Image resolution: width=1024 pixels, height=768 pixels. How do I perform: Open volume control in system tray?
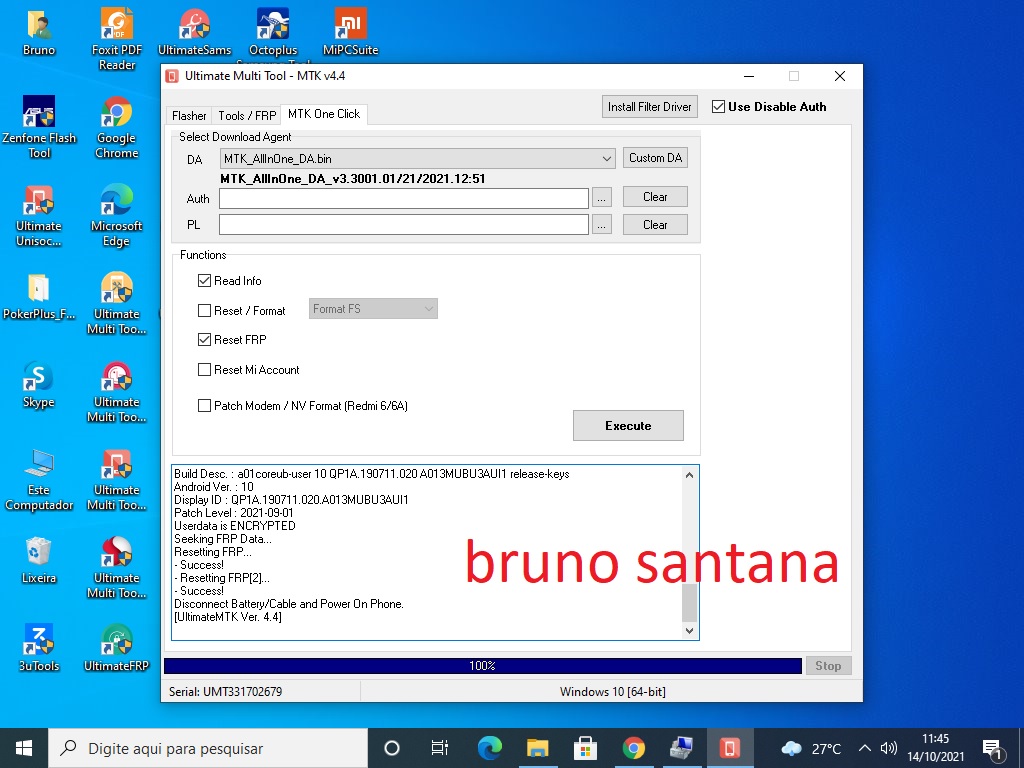pyautogui.click(x=888, y=748)
